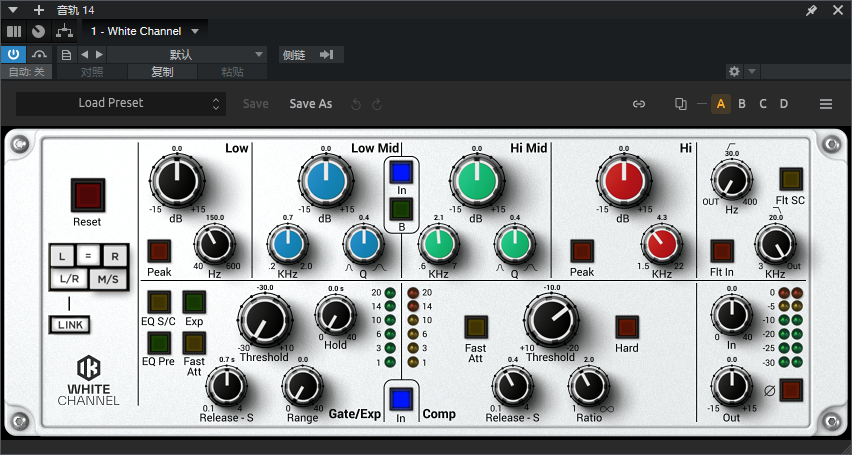The width and height of the screenshot is (852, 455).
Task: Click the Low band dB gain knob
Action: point(177,180)
